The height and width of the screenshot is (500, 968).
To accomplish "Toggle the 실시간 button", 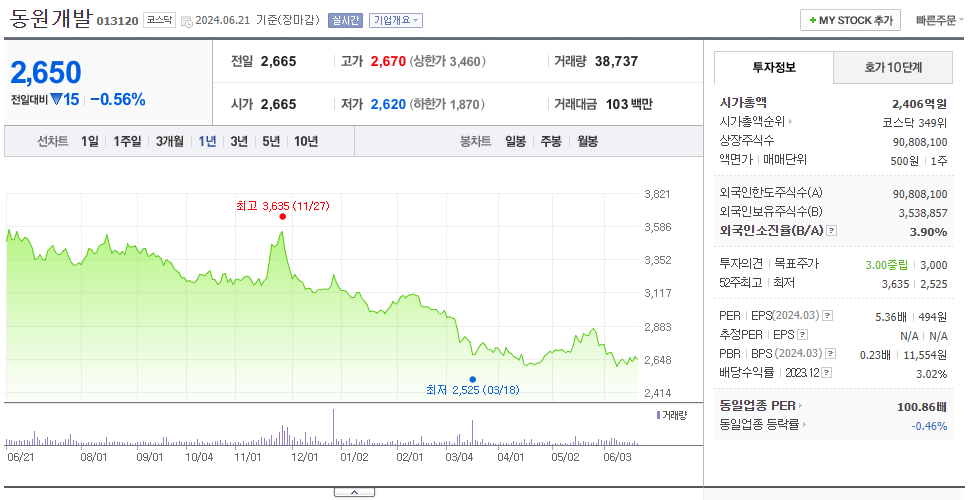I will 346,20.
